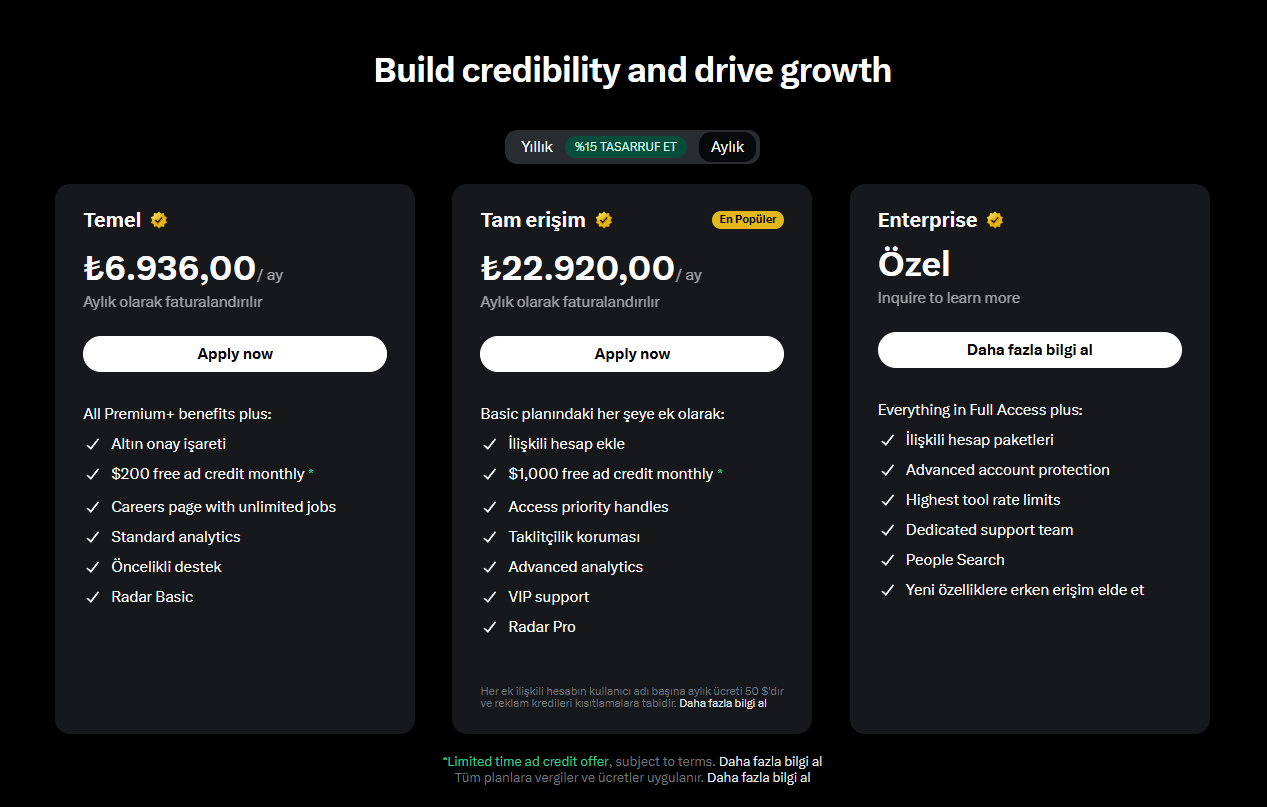Open taxes and fees Daha fazla bilgi al link
This screenshot has height=807, width=1267.
tap(758, 777)
